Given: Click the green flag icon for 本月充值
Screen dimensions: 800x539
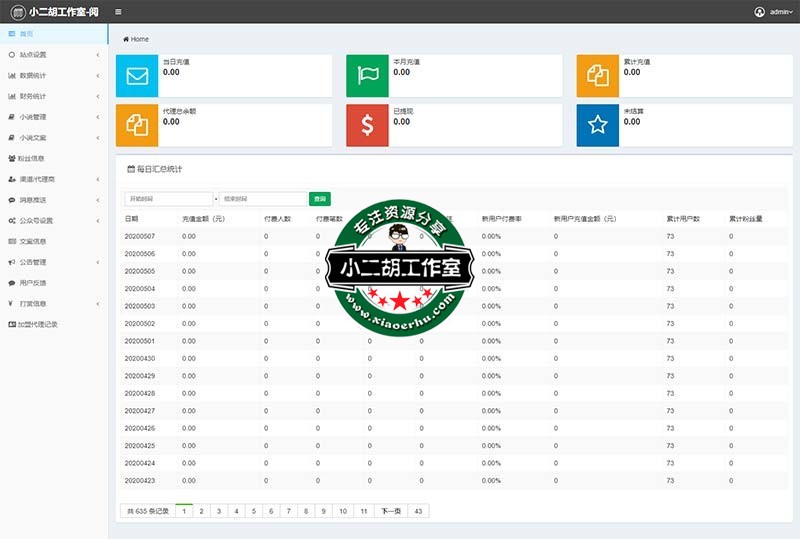Looking at the screenshot, I should click(x=367, y=75).
